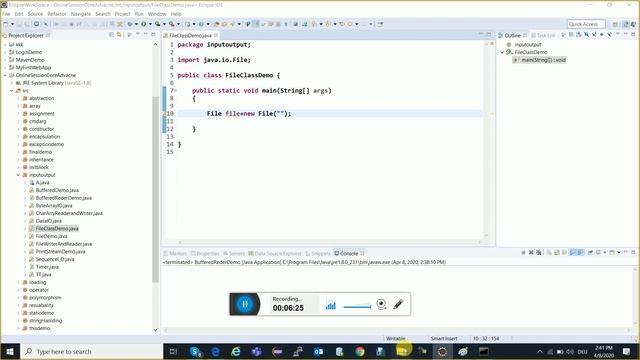Select BufferedDemo.java in Project Explorer

coord(57,190)
